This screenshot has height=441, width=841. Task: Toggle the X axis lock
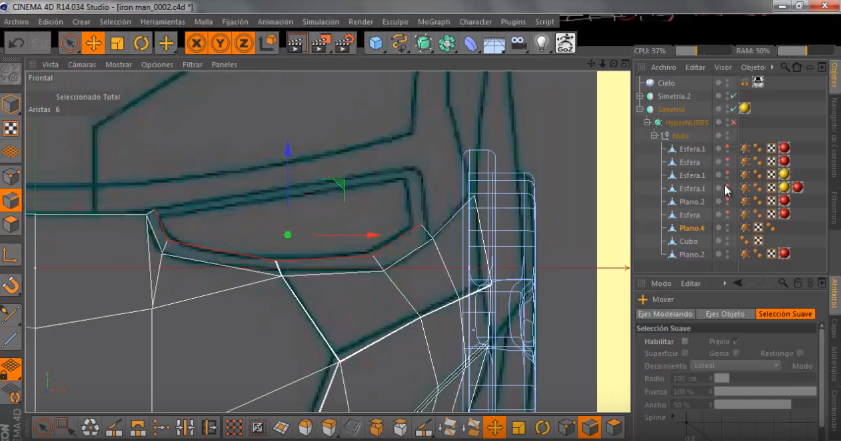pyautogui.click(x=196, y=43)
